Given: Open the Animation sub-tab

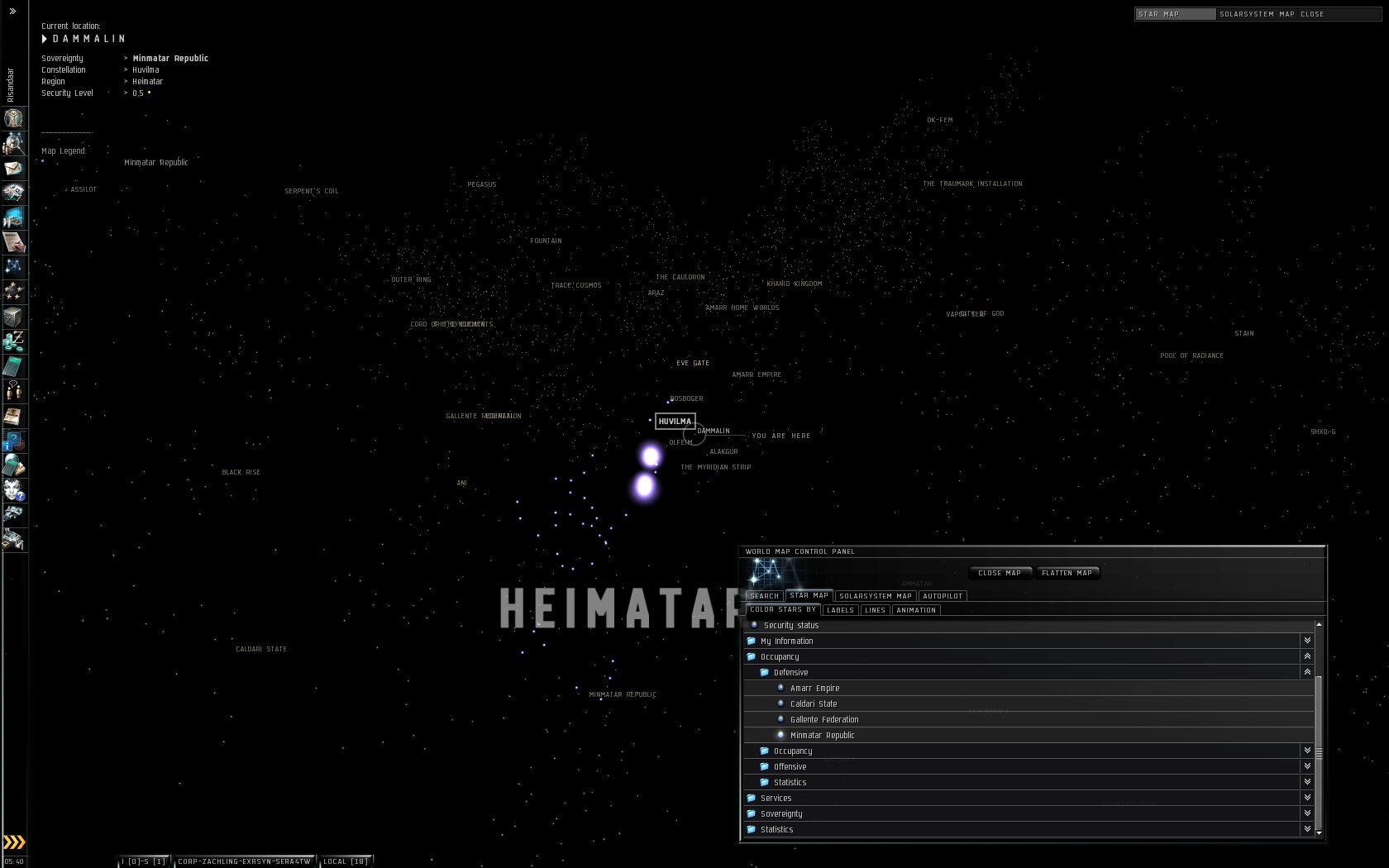Looking at the screenshot, I should click(916, 610).
